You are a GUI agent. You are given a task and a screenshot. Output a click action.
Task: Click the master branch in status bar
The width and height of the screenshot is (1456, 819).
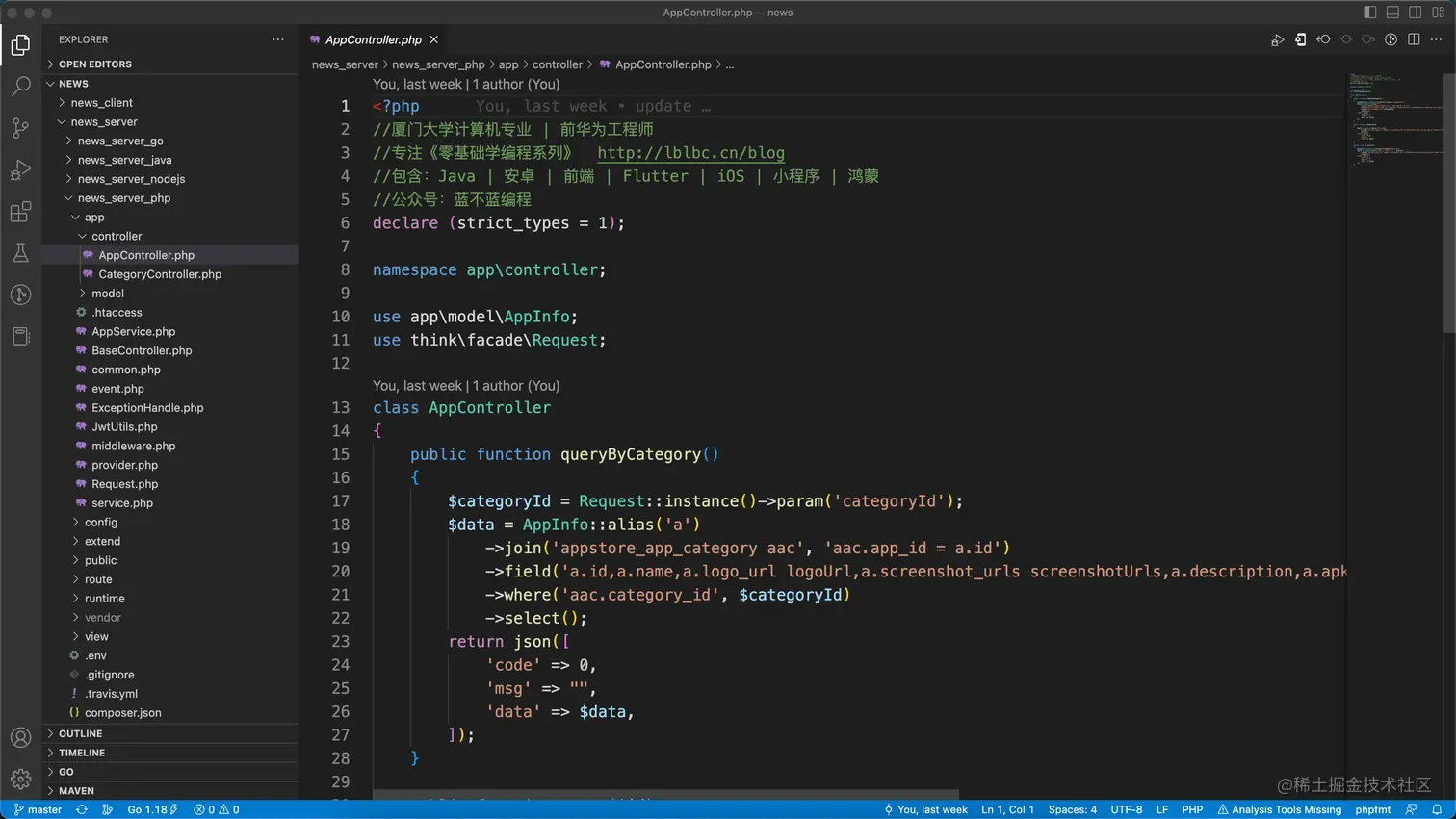coord(38,809)
